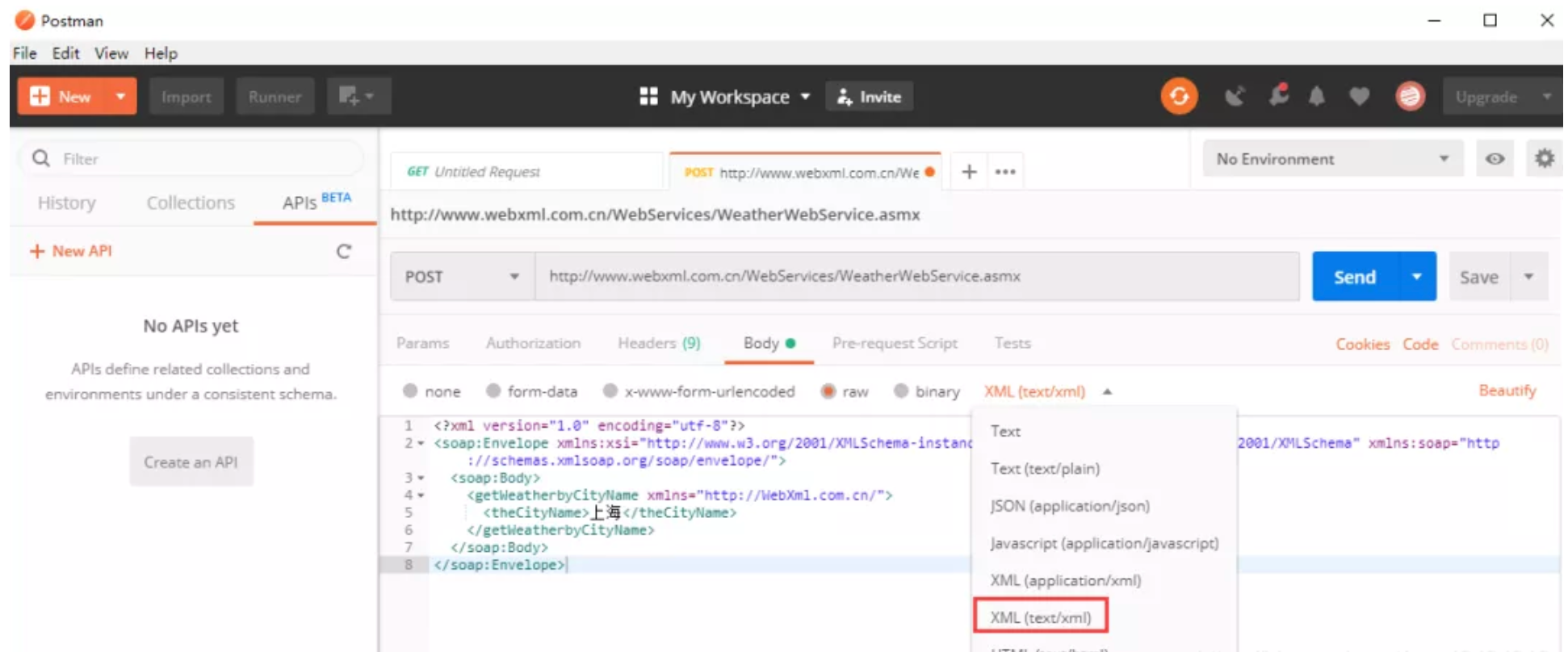
Task: Open the Tests request tab
Action: 1012,343
